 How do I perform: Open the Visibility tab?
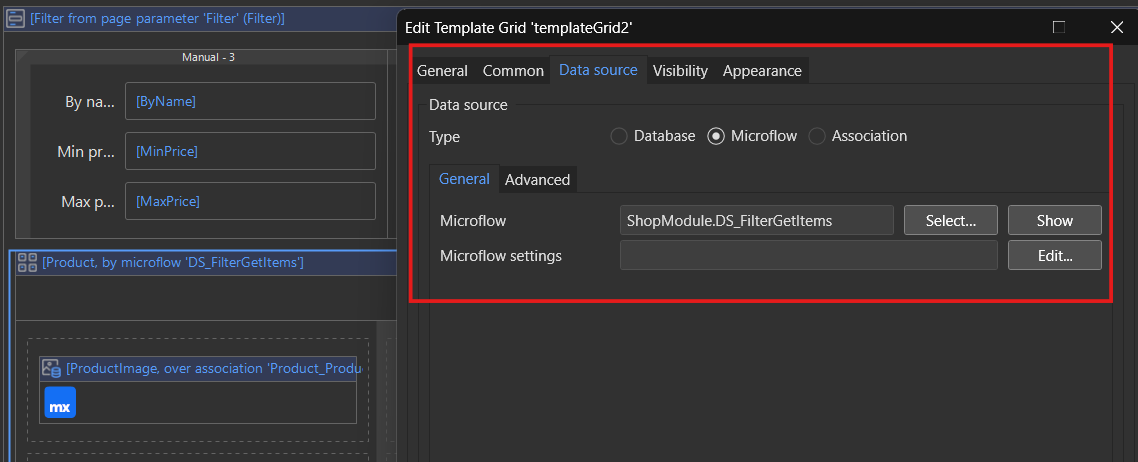point(680,70)
